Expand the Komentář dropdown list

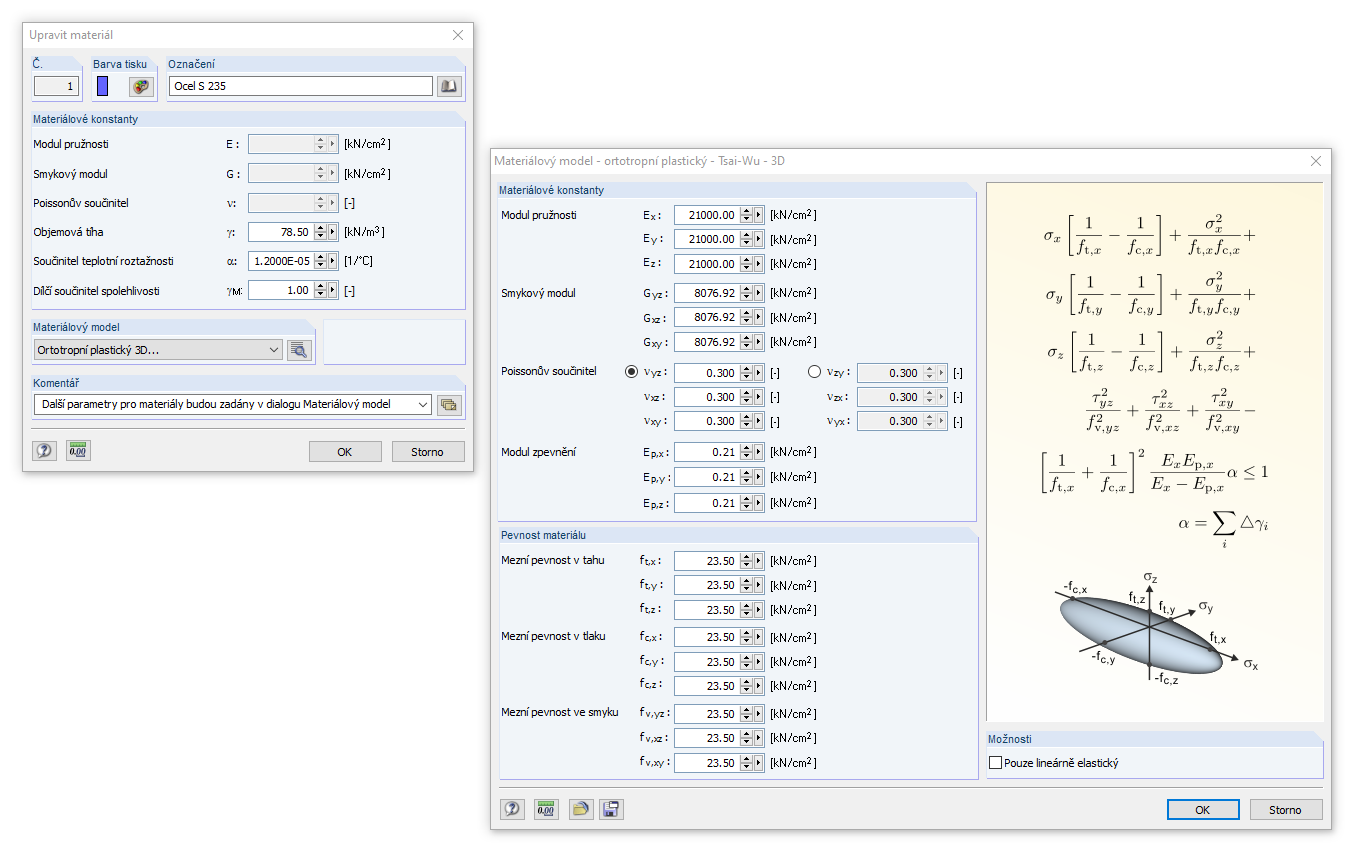pos(423,405)
